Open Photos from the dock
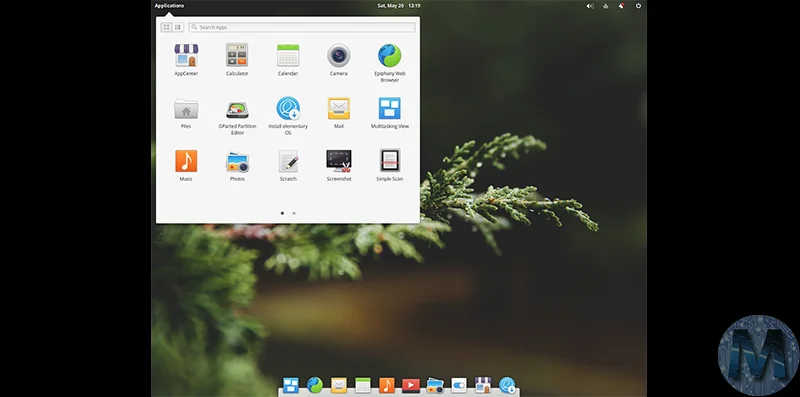Viewport: 800px width, 397px height. click(x=435, y=385)
